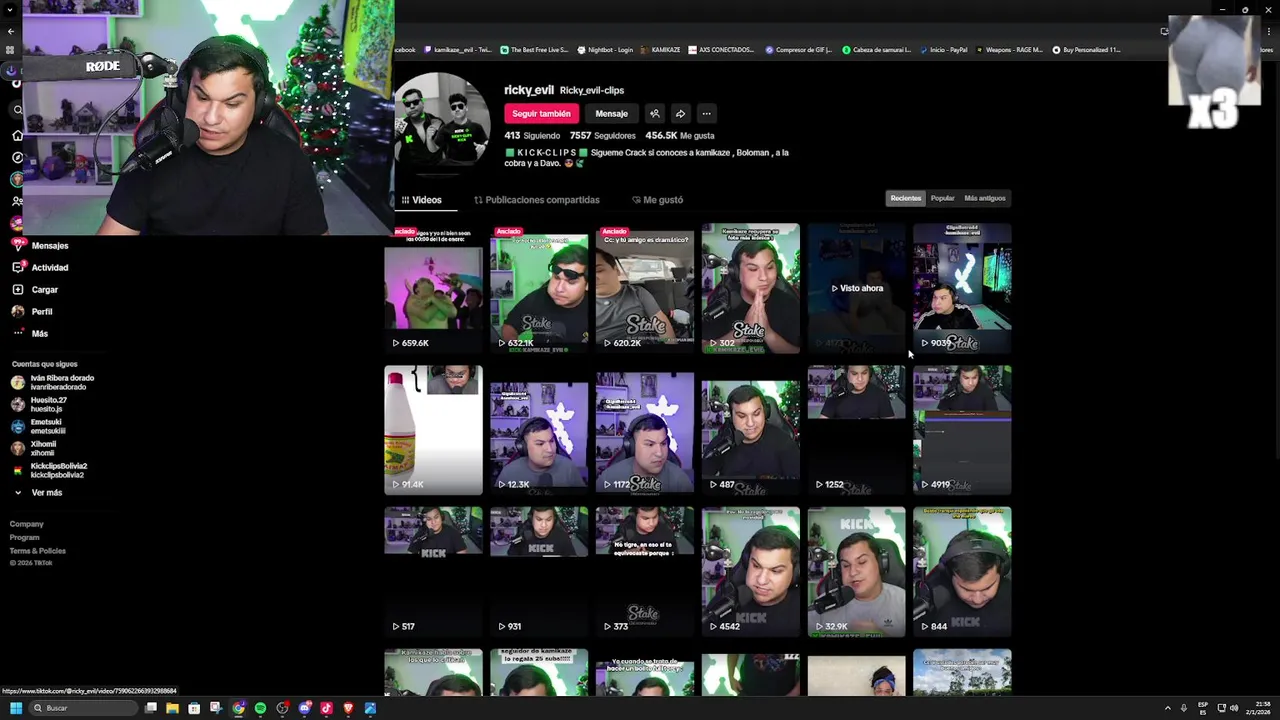Screen dimensions: 1280x720
Task: Play the video with 32.9K views
Action: click(x=857, y=572)
